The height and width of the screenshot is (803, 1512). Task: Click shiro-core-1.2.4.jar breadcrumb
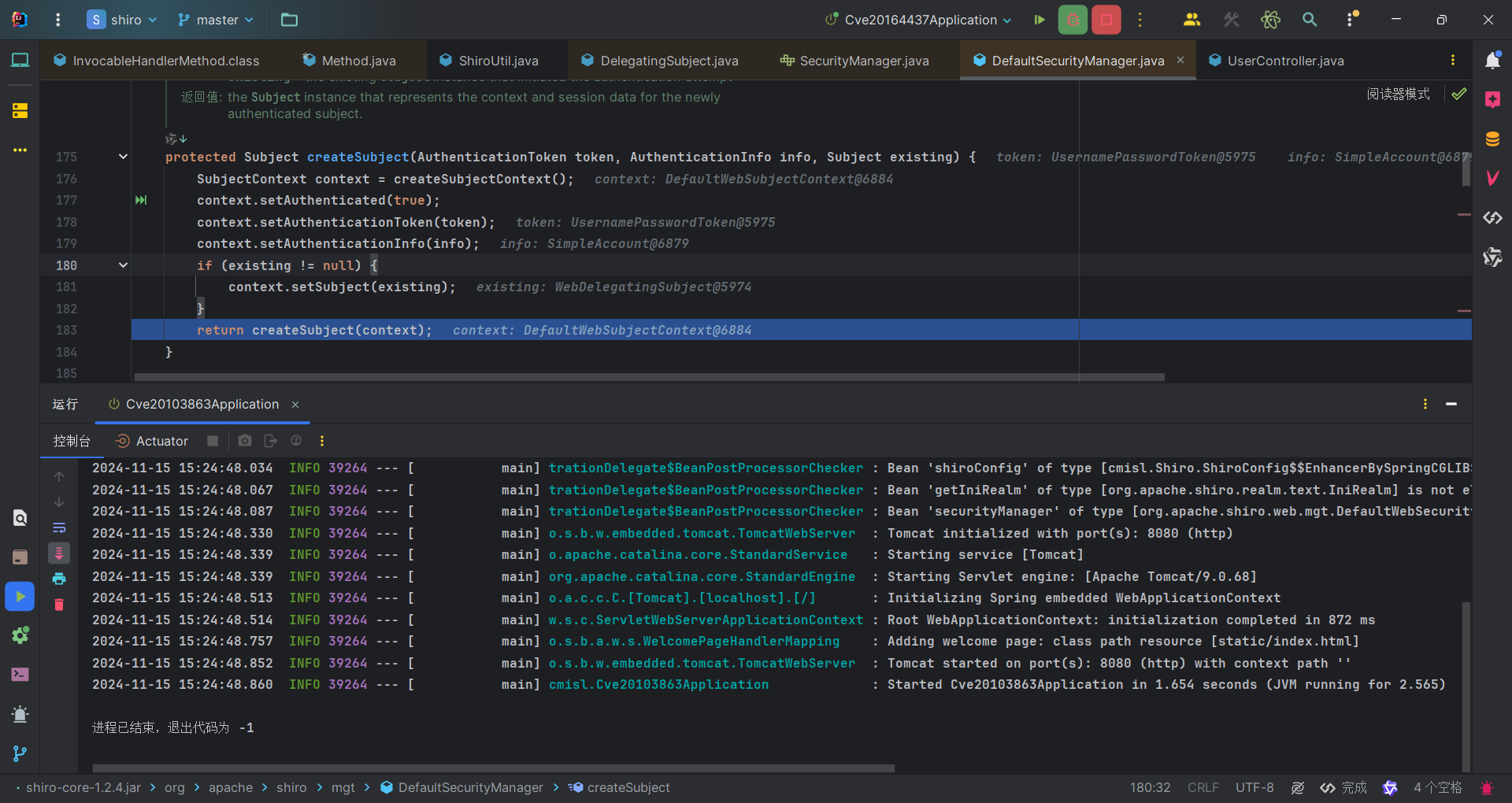click(83, 787)
